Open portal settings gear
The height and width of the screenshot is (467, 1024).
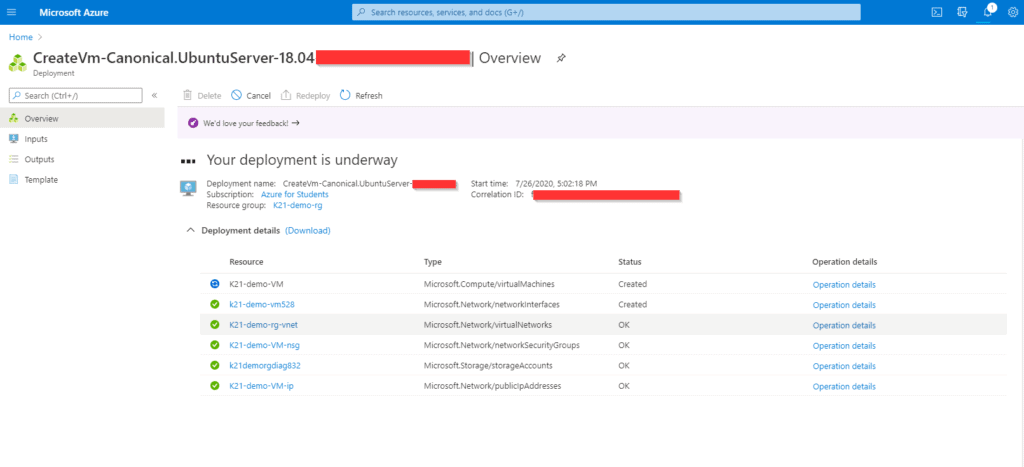1012,12
